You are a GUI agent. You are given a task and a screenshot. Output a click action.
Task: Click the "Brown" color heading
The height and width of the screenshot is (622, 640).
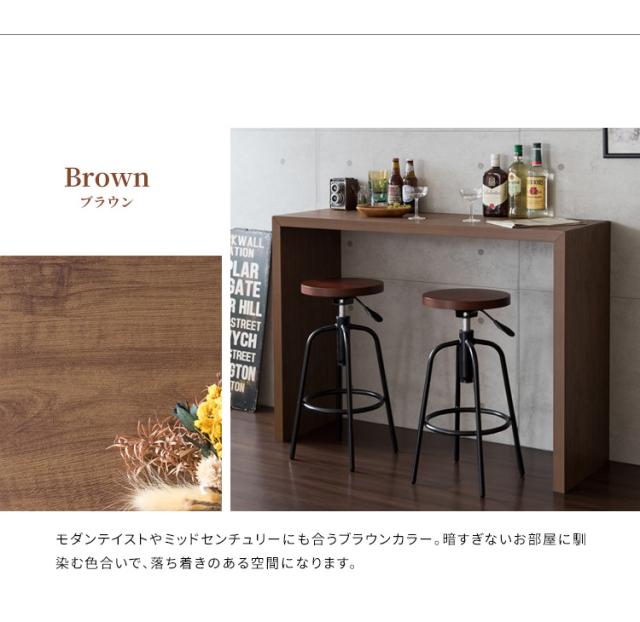pyautogui.click(x=107, y=178)
